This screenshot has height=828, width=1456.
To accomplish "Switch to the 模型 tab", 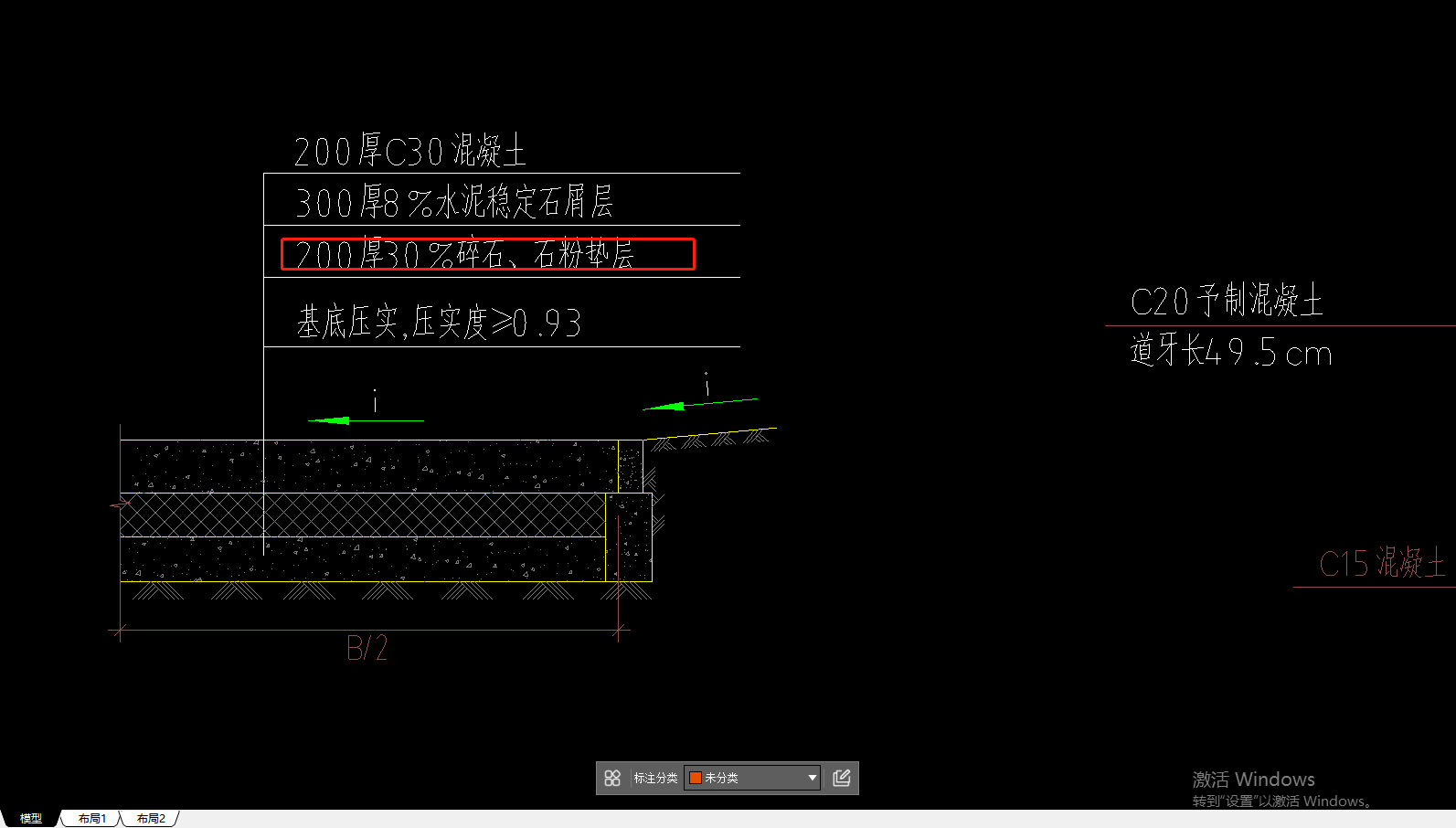I will point(31,818).
